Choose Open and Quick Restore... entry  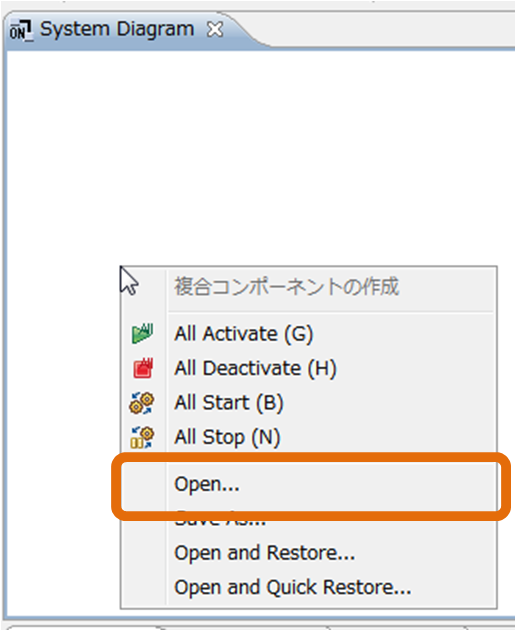click(x=309, y=588)
